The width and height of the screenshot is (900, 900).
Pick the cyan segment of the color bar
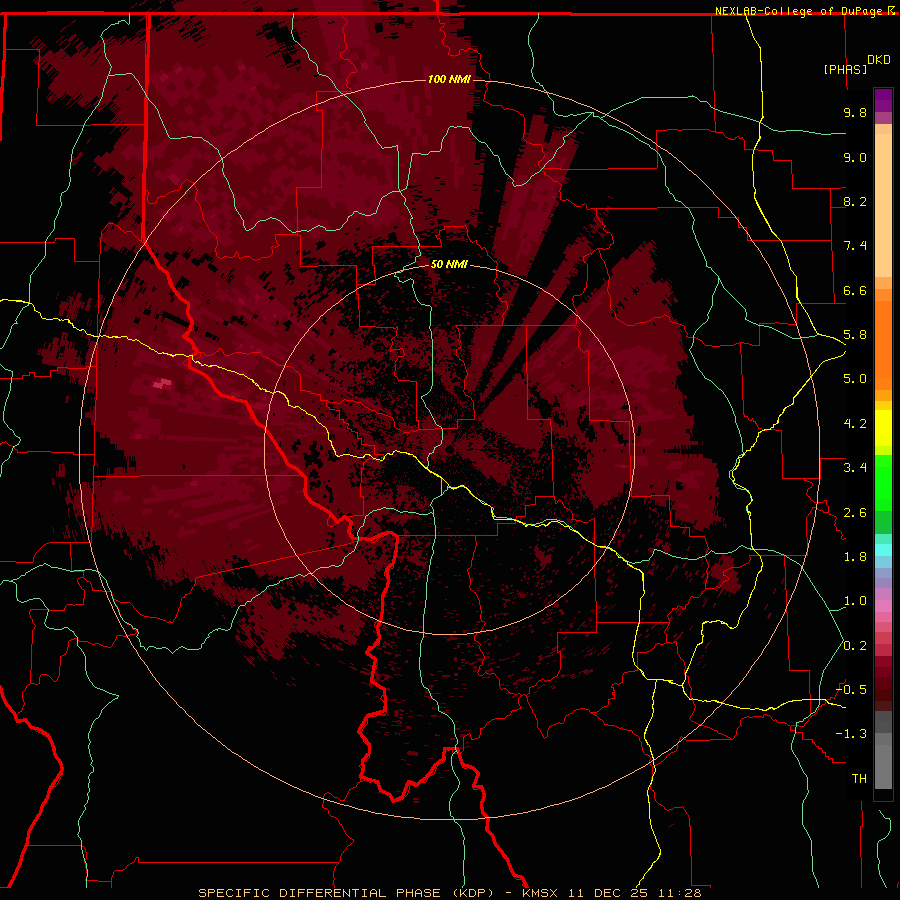[x=883, y=550]
